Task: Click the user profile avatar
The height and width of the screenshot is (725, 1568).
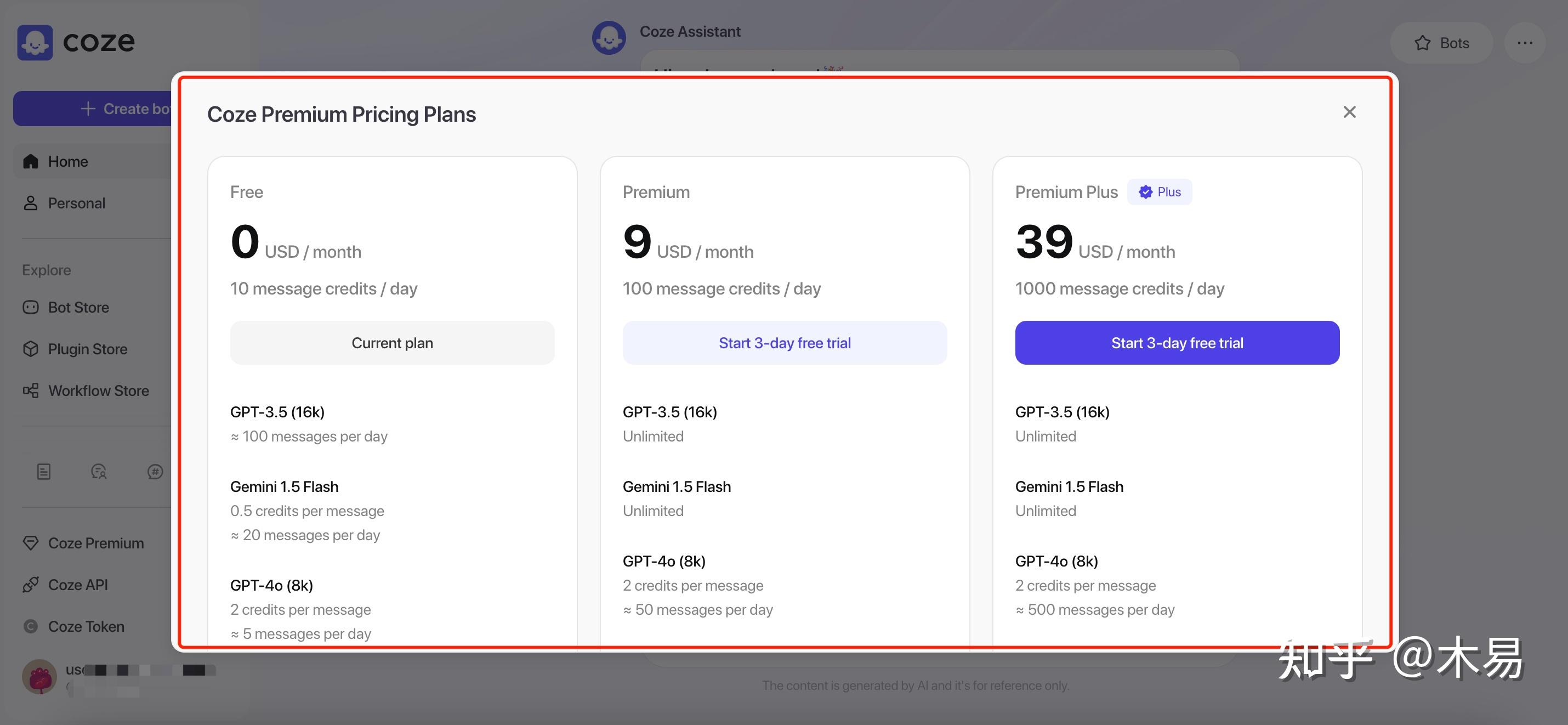Action: point(39,676)
